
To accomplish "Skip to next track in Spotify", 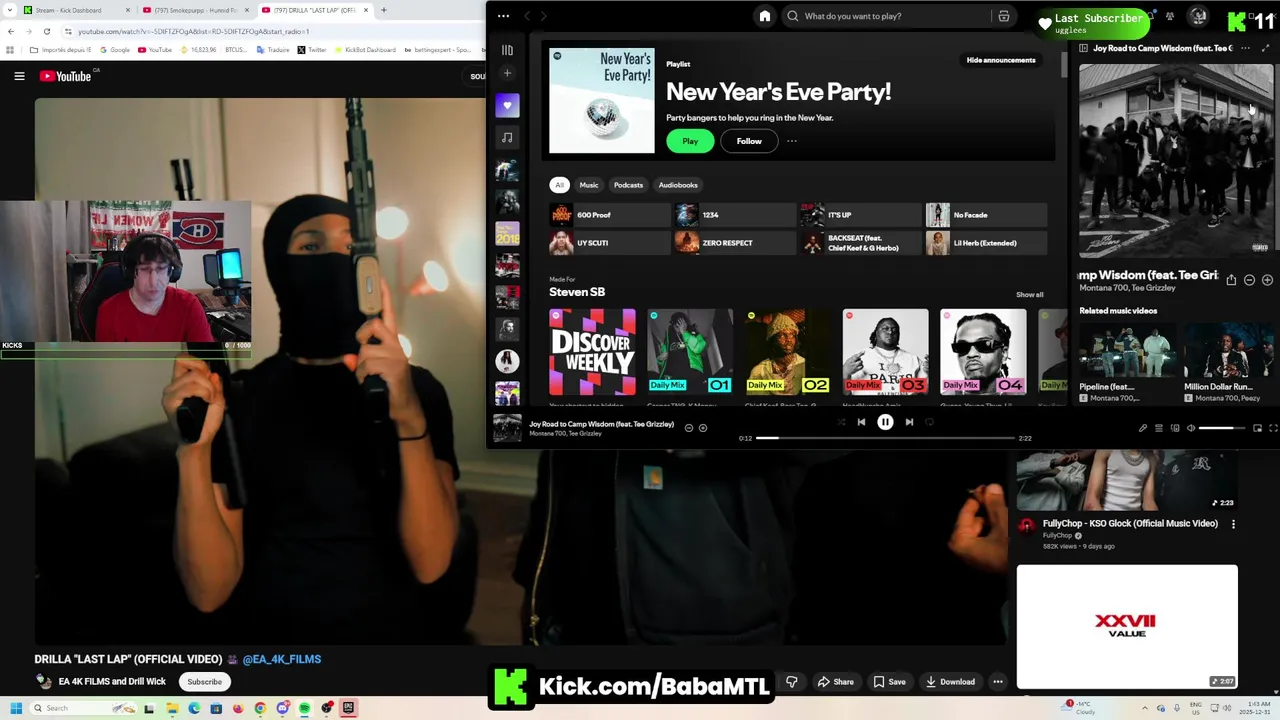I will [909, 422].
